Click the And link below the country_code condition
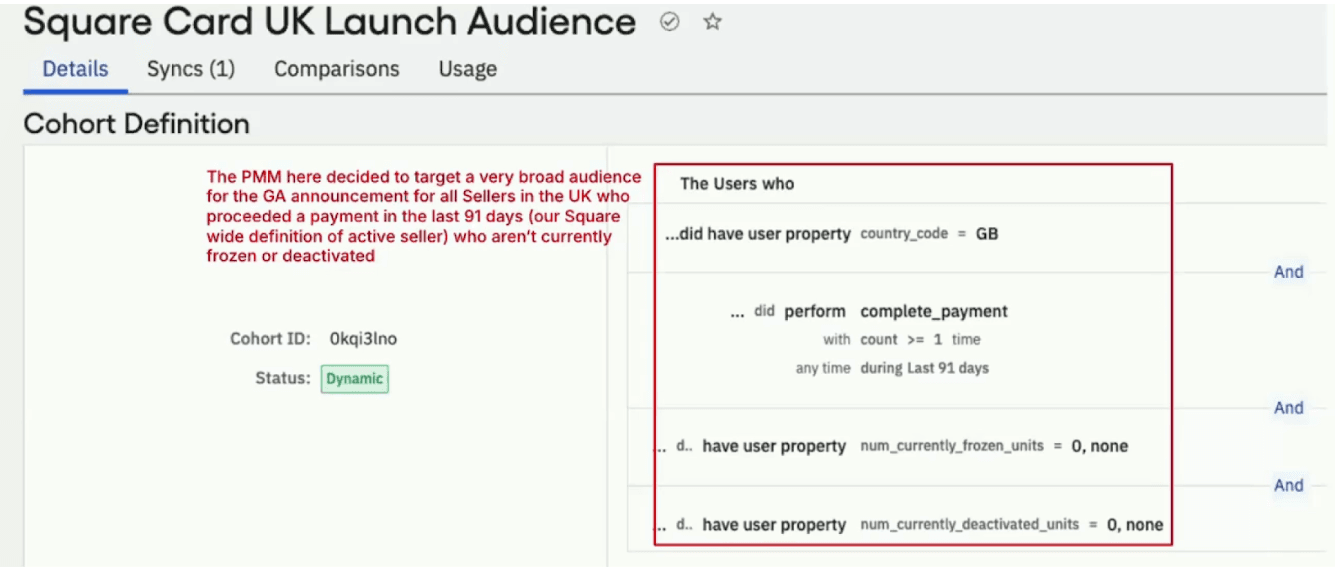The width and height of the screenshot is (1335, 570). (1289, 272)
